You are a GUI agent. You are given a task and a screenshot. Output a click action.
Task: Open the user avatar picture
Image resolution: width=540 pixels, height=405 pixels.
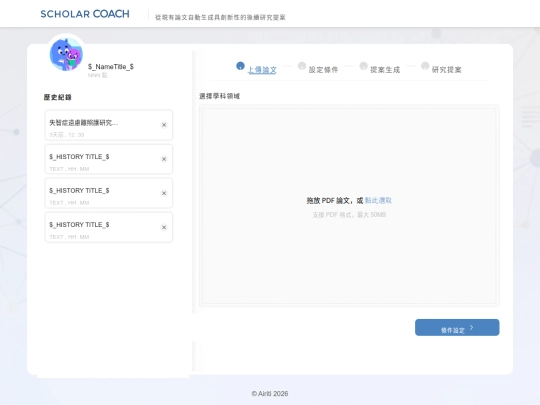point(66,54)
